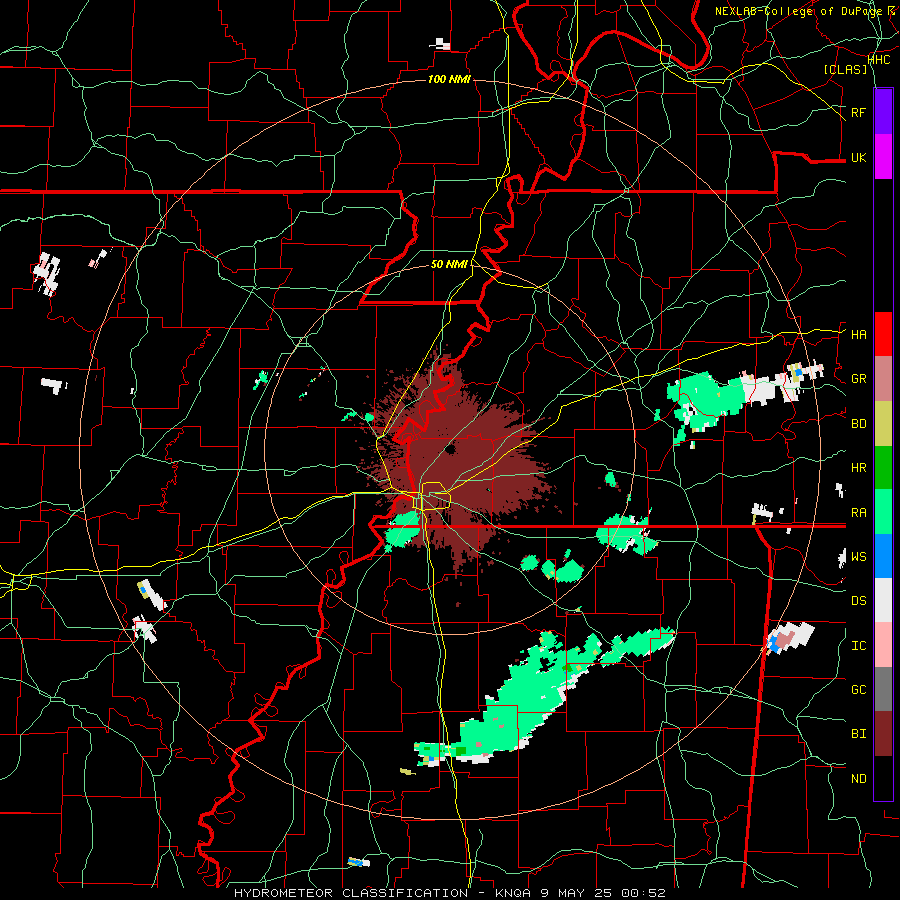
Task: Click the 50 NMI range ring label
Action: tap(449, 264)
